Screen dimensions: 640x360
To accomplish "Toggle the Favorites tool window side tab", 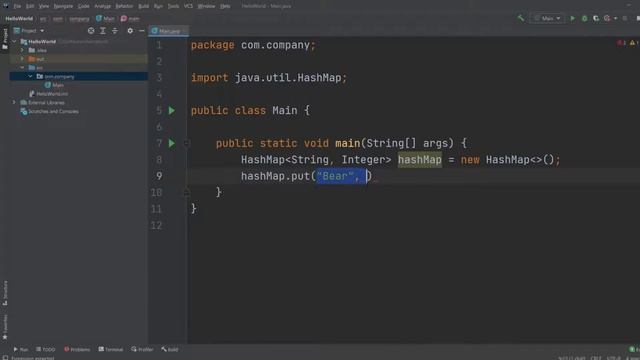I will tap(5, 327).
